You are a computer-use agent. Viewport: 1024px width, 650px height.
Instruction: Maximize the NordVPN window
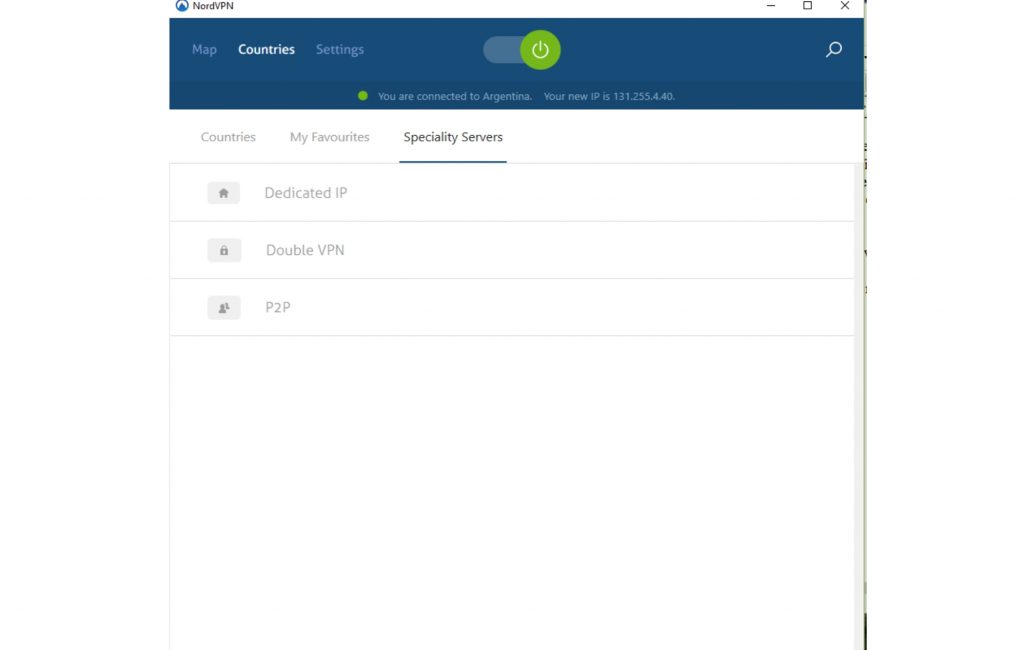tap(808, 6)
